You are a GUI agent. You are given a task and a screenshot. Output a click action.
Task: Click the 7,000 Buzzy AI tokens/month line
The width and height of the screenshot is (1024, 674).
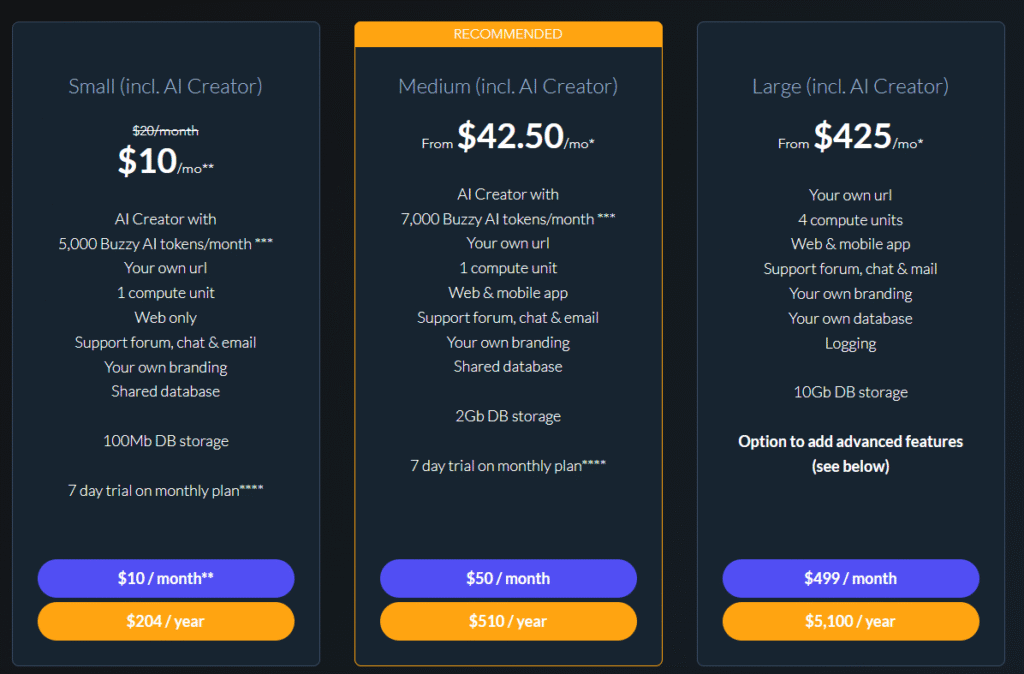point(508,218)
